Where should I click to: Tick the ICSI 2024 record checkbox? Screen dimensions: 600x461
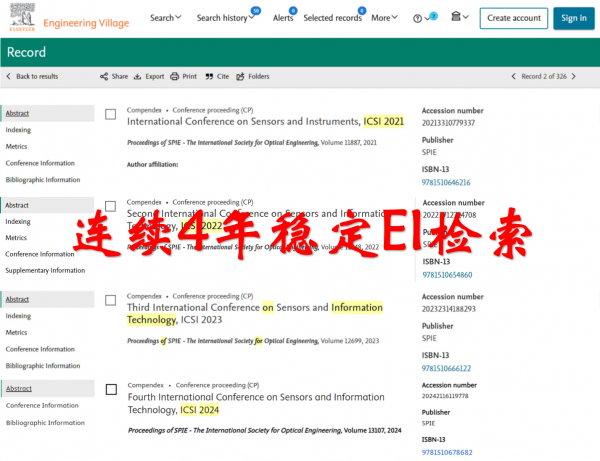click(110, 389)
